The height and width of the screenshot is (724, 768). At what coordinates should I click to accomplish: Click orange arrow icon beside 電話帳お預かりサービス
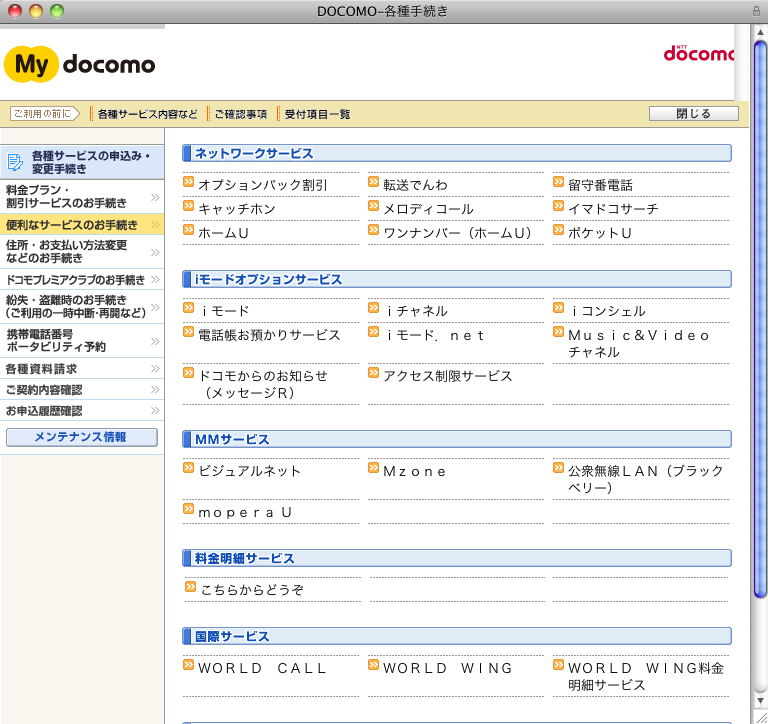[x=189, y=332]
